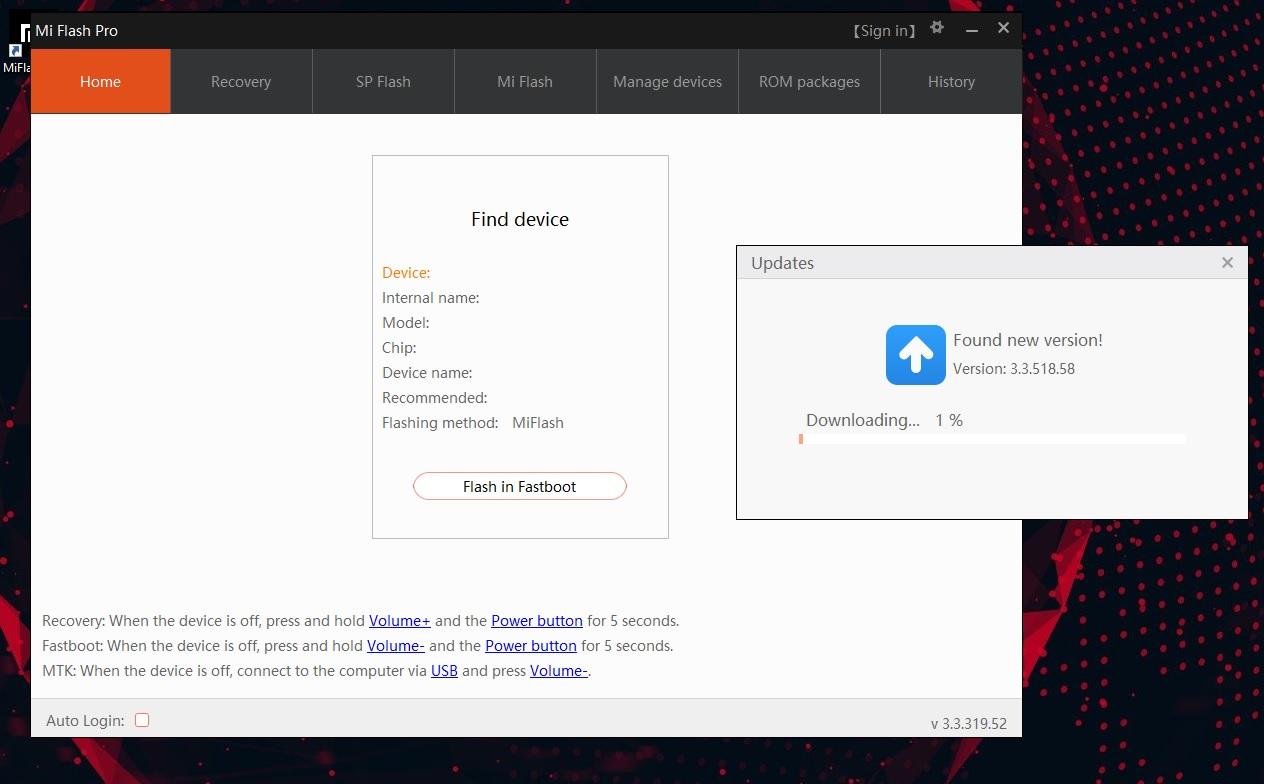1264x784 pixels.
Task: Open the History tab
Action: 951,82
